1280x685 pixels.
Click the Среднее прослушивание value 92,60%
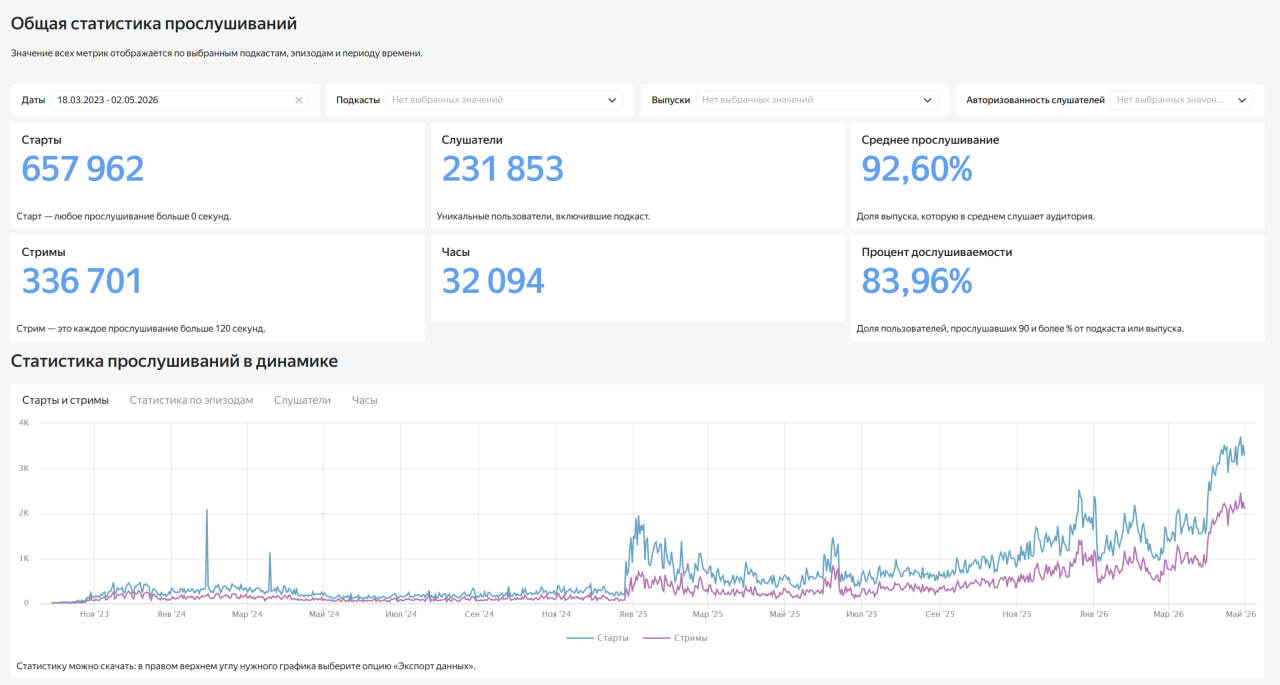[917, 169]
